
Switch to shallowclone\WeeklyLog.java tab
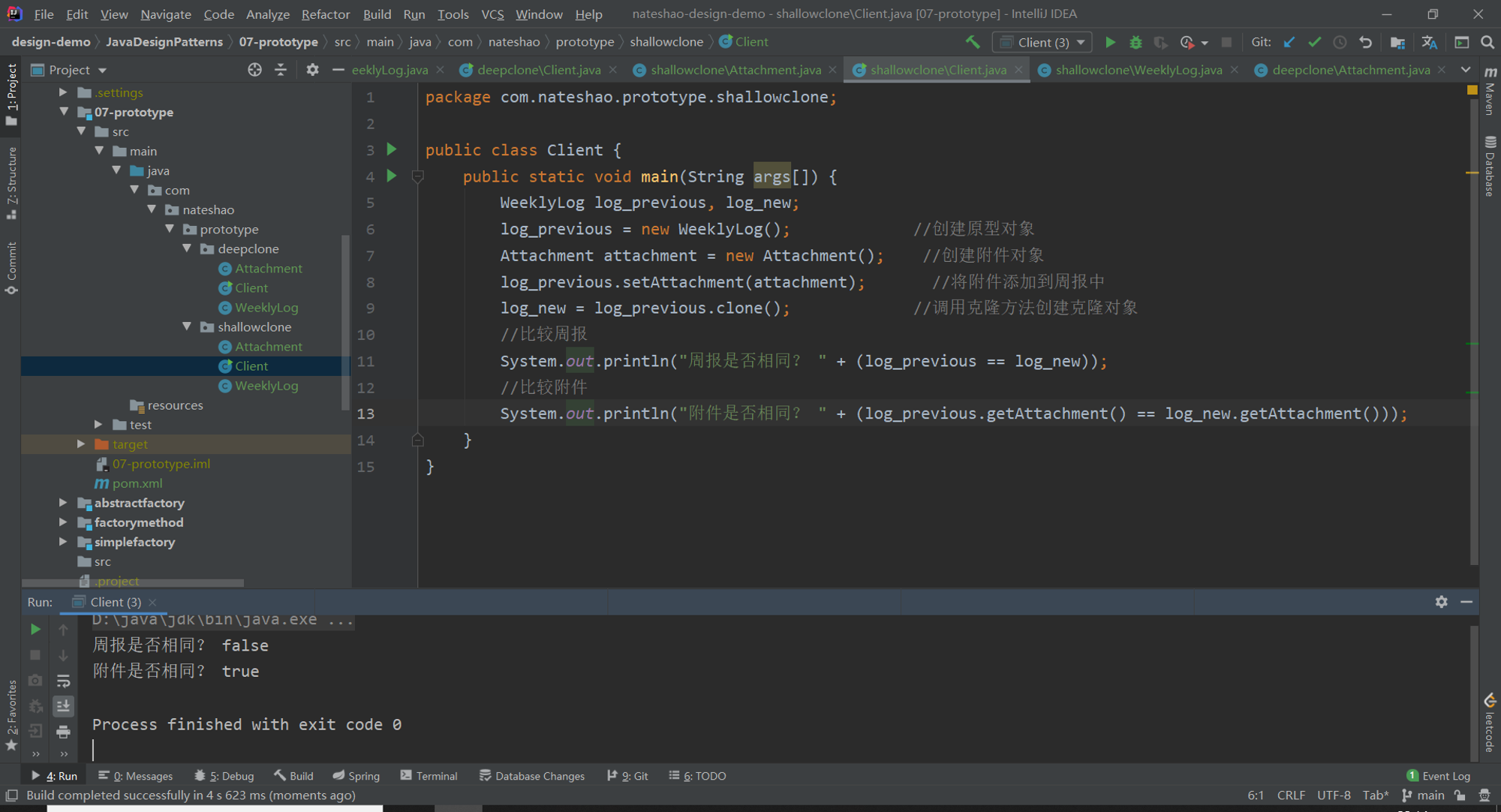pos(1139,70)
